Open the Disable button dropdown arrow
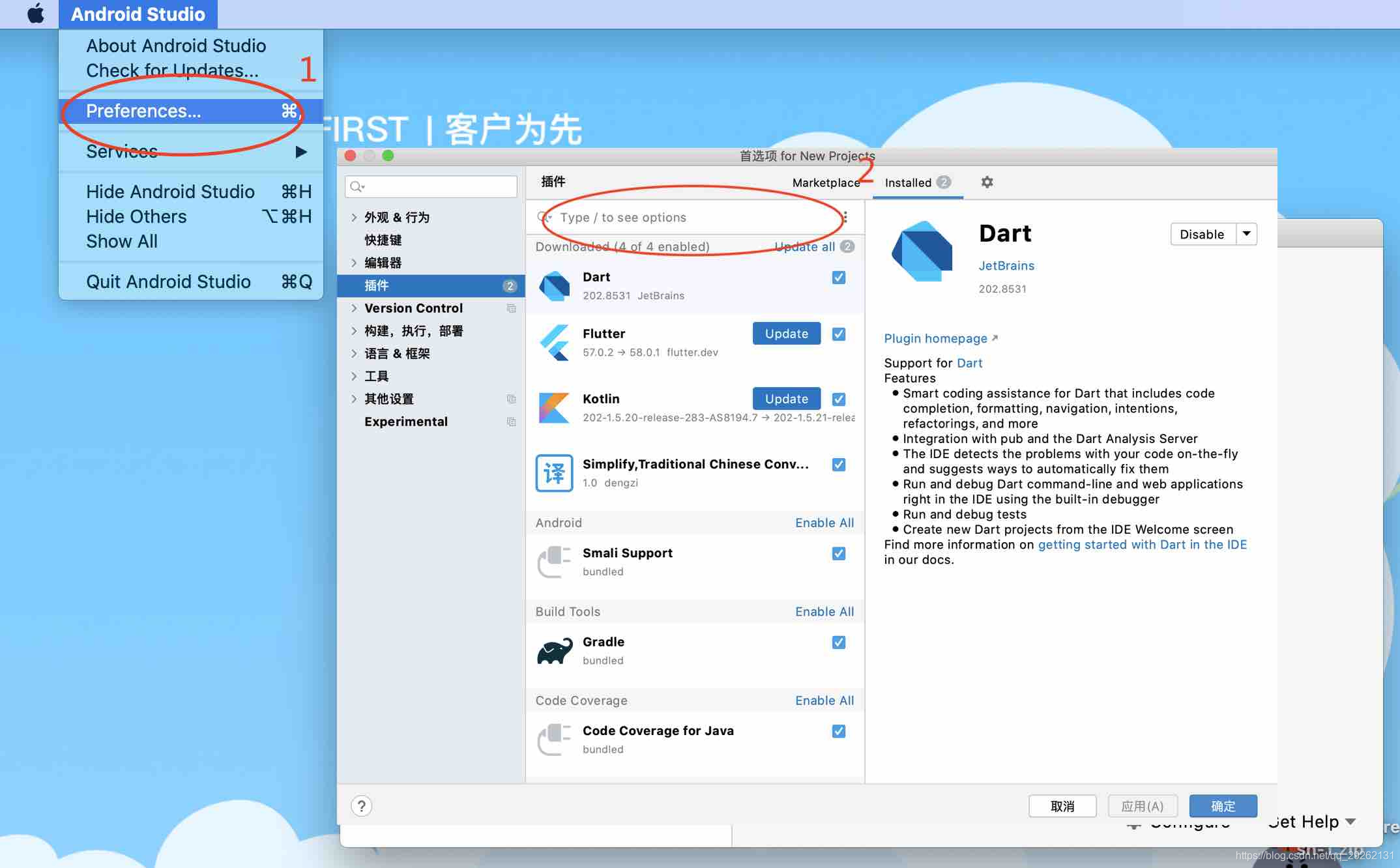The width and height of the screenshot is (1400, 868). click(x=1246, y=234)
